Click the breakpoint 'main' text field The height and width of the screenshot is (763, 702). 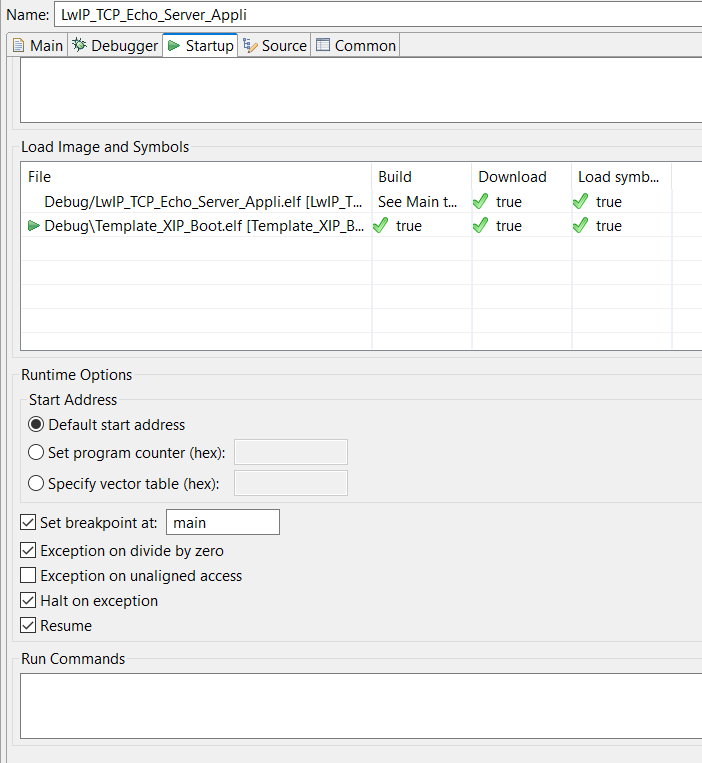222,522
